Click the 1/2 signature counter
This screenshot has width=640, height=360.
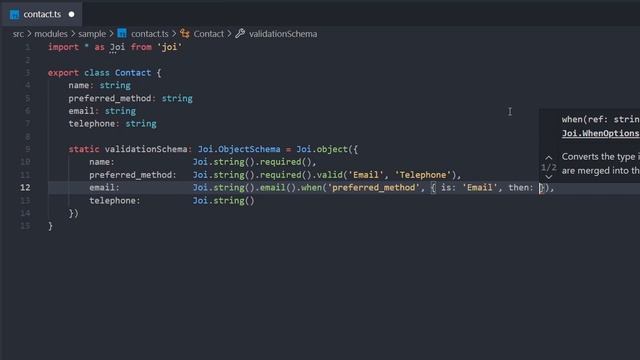coord(549,167)
